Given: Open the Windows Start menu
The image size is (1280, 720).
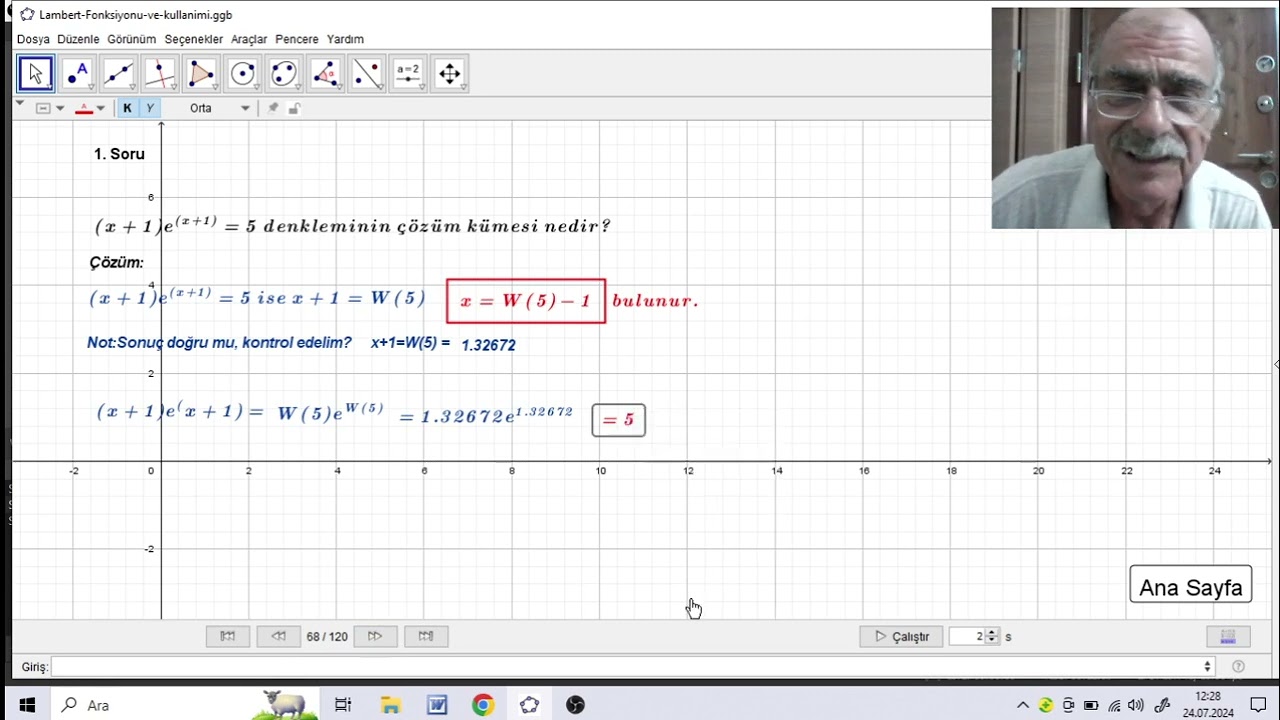Looking at the screenshot, I should tap(26, 705).
